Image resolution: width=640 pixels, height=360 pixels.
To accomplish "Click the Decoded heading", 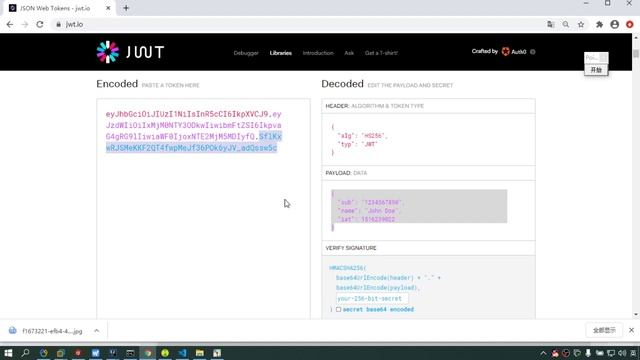I will [x=342, y=84].
